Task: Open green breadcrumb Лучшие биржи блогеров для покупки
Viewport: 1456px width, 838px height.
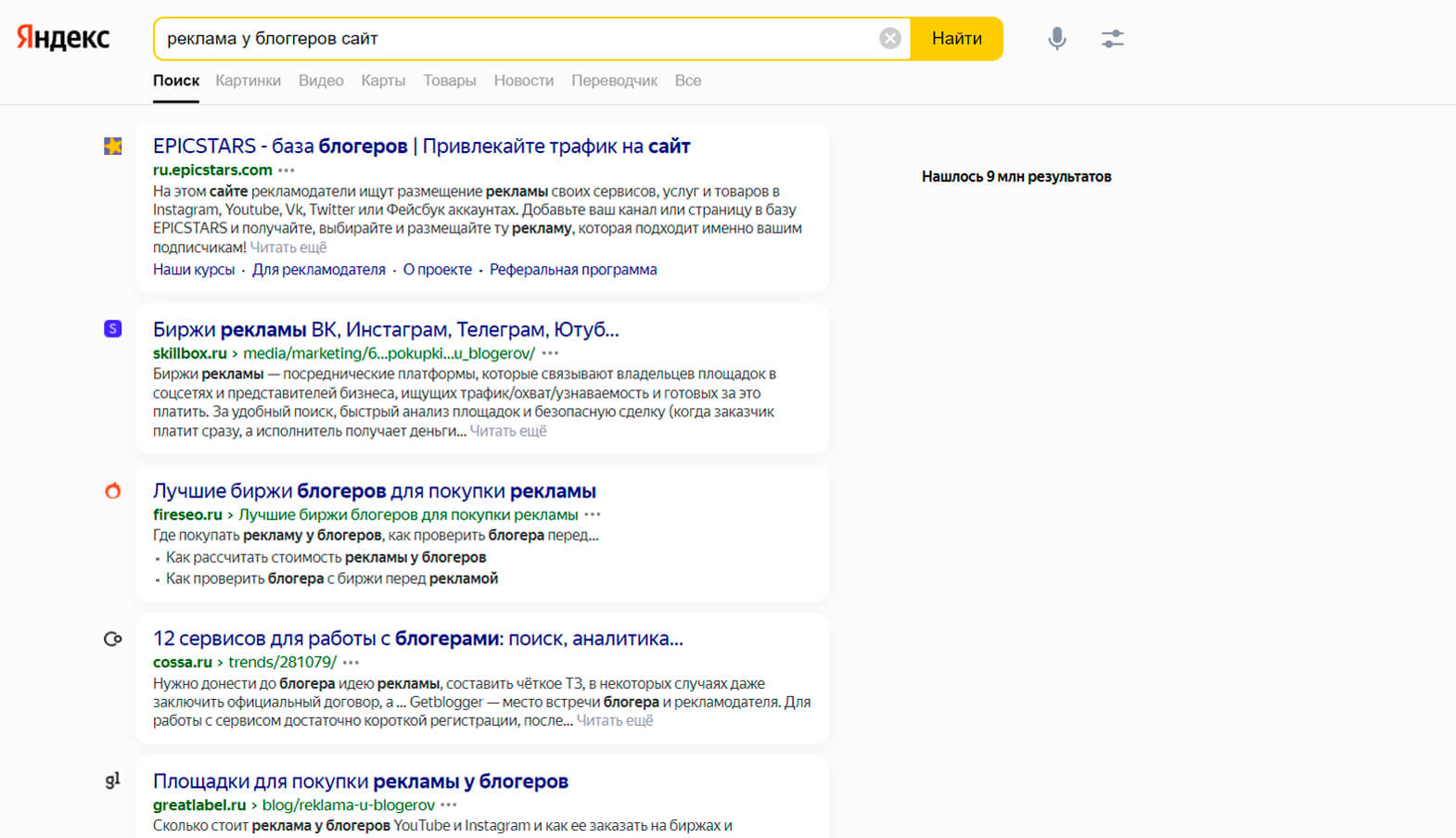Action: coord(408,514)
